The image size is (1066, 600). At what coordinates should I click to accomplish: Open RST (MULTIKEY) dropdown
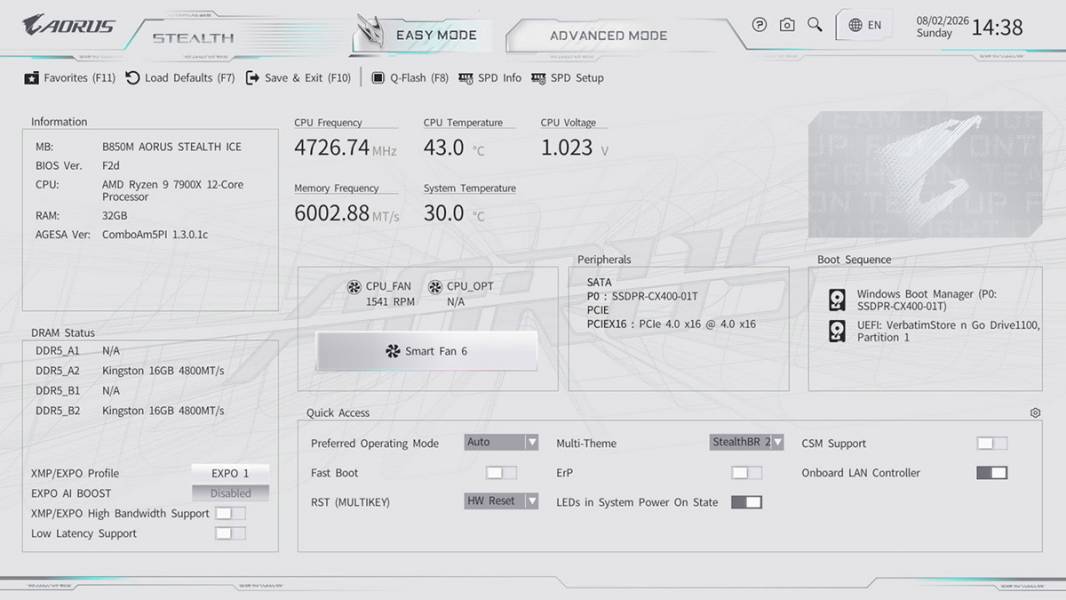(x=501, y=501)
